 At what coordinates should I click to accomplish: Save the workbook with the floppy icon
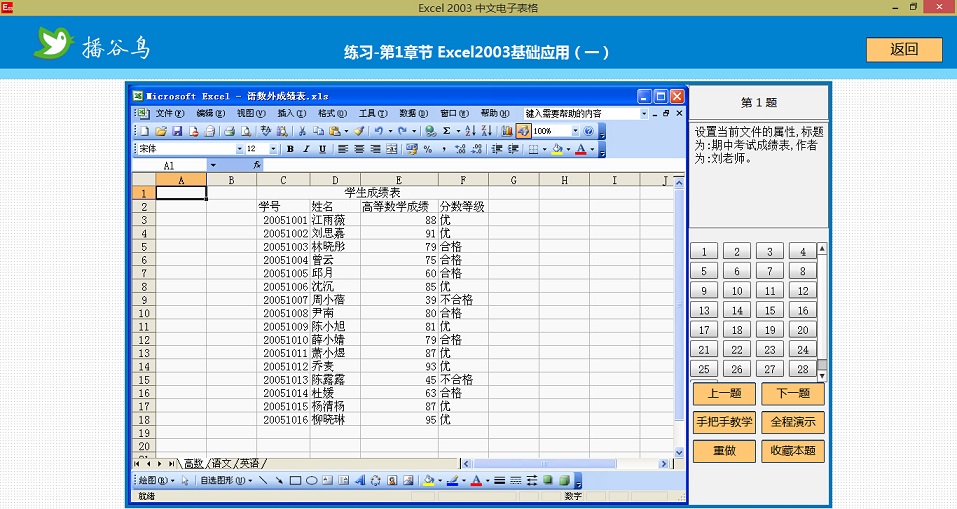click(x=177, y=131)
